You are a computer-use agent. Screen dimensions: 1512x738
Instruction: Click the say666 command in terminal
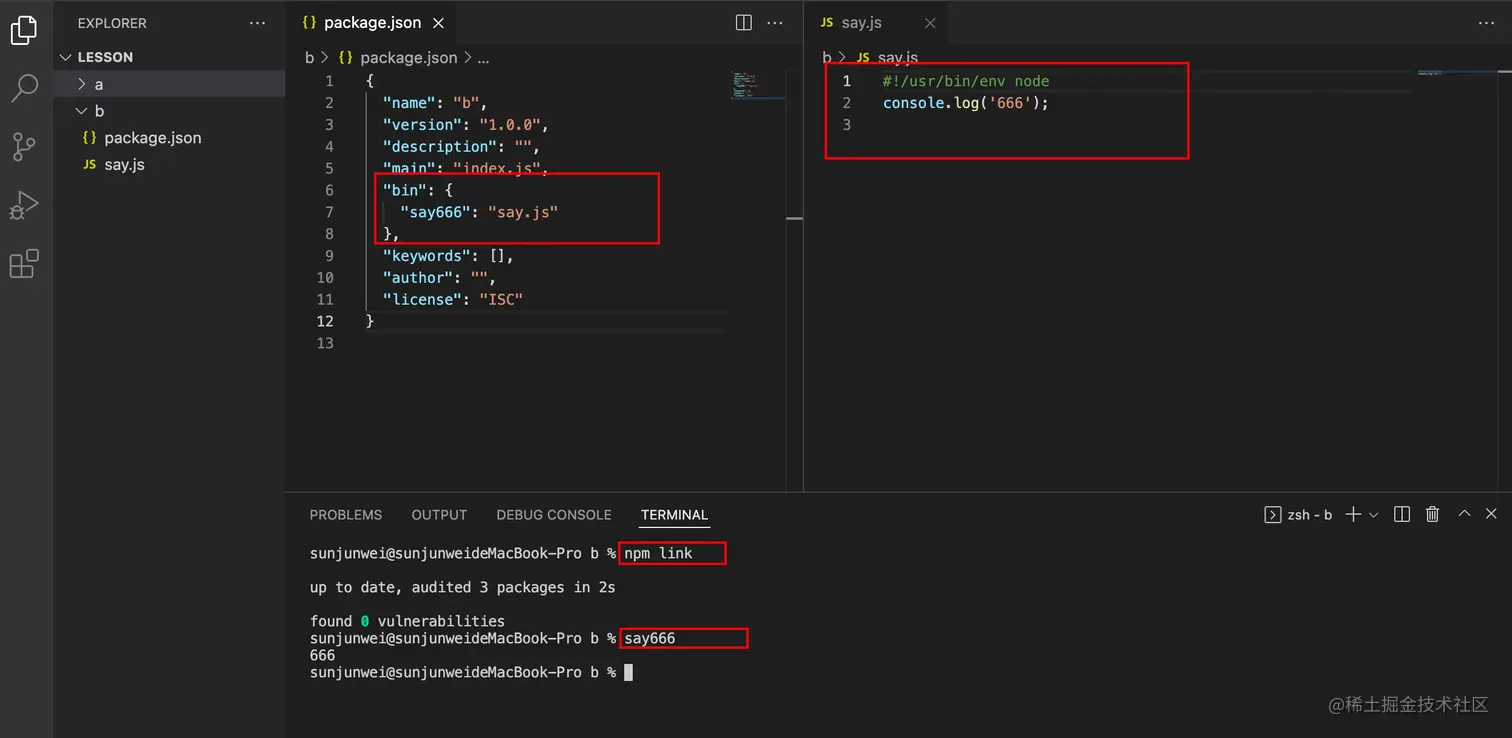pos(650,638)
